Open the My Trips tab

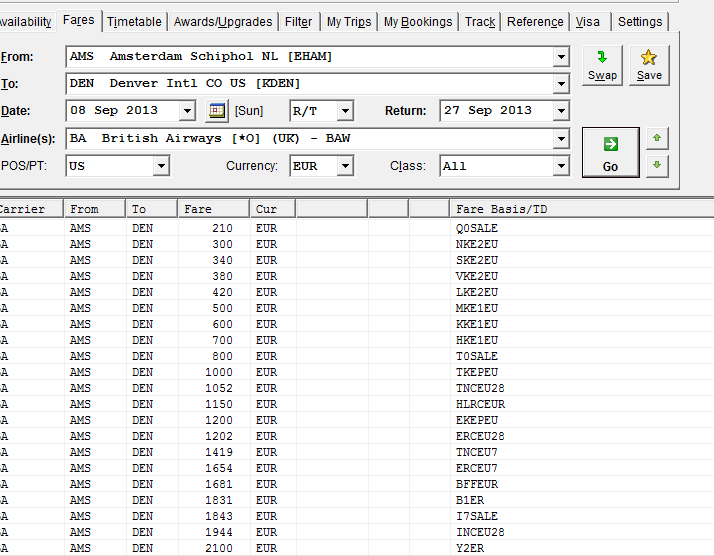coord(349,22)
